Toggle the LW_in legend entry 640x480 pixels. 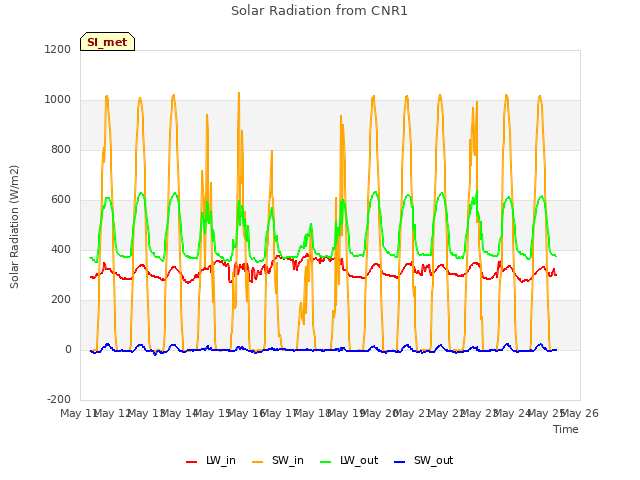point(211,460)
